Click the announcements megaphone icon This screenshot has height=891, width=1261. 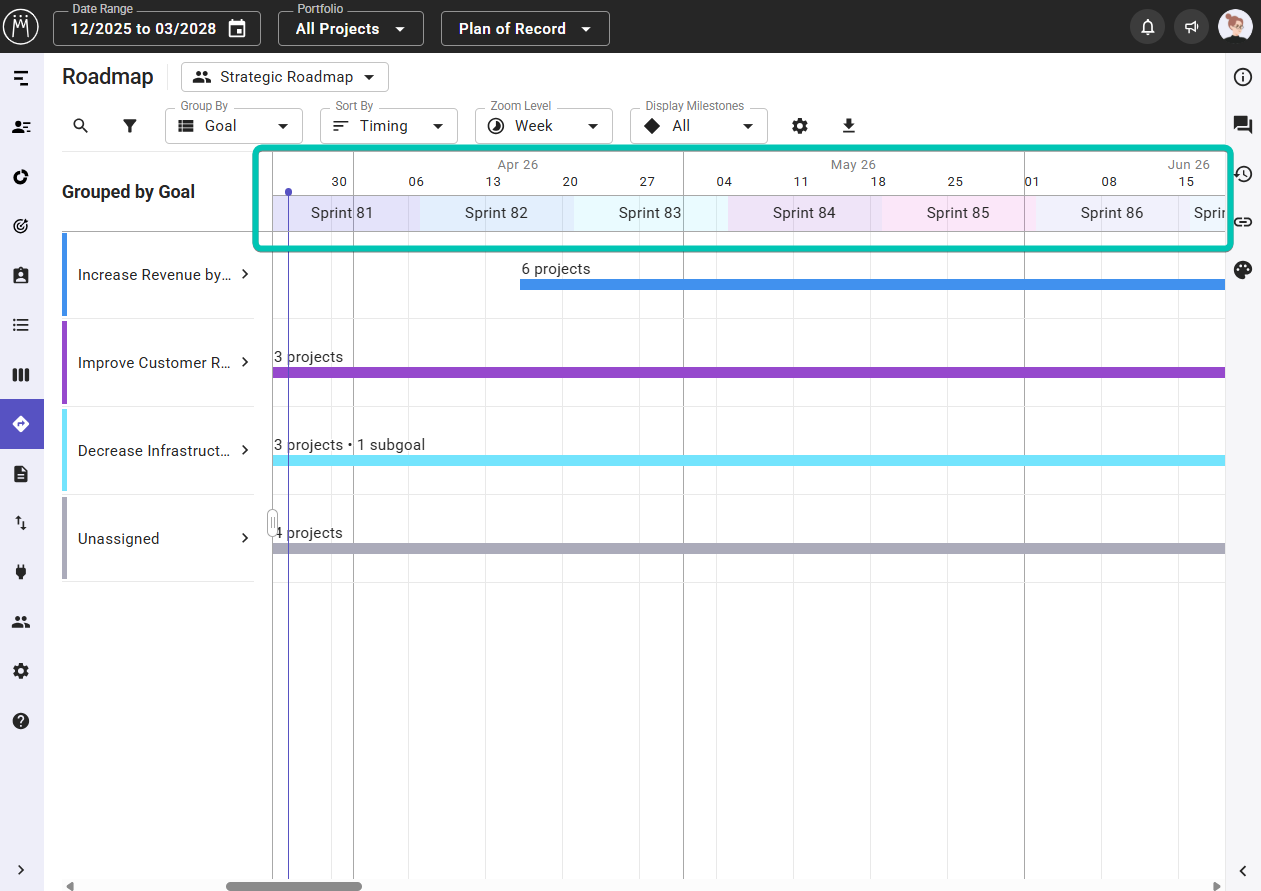tap(1191, 28)
